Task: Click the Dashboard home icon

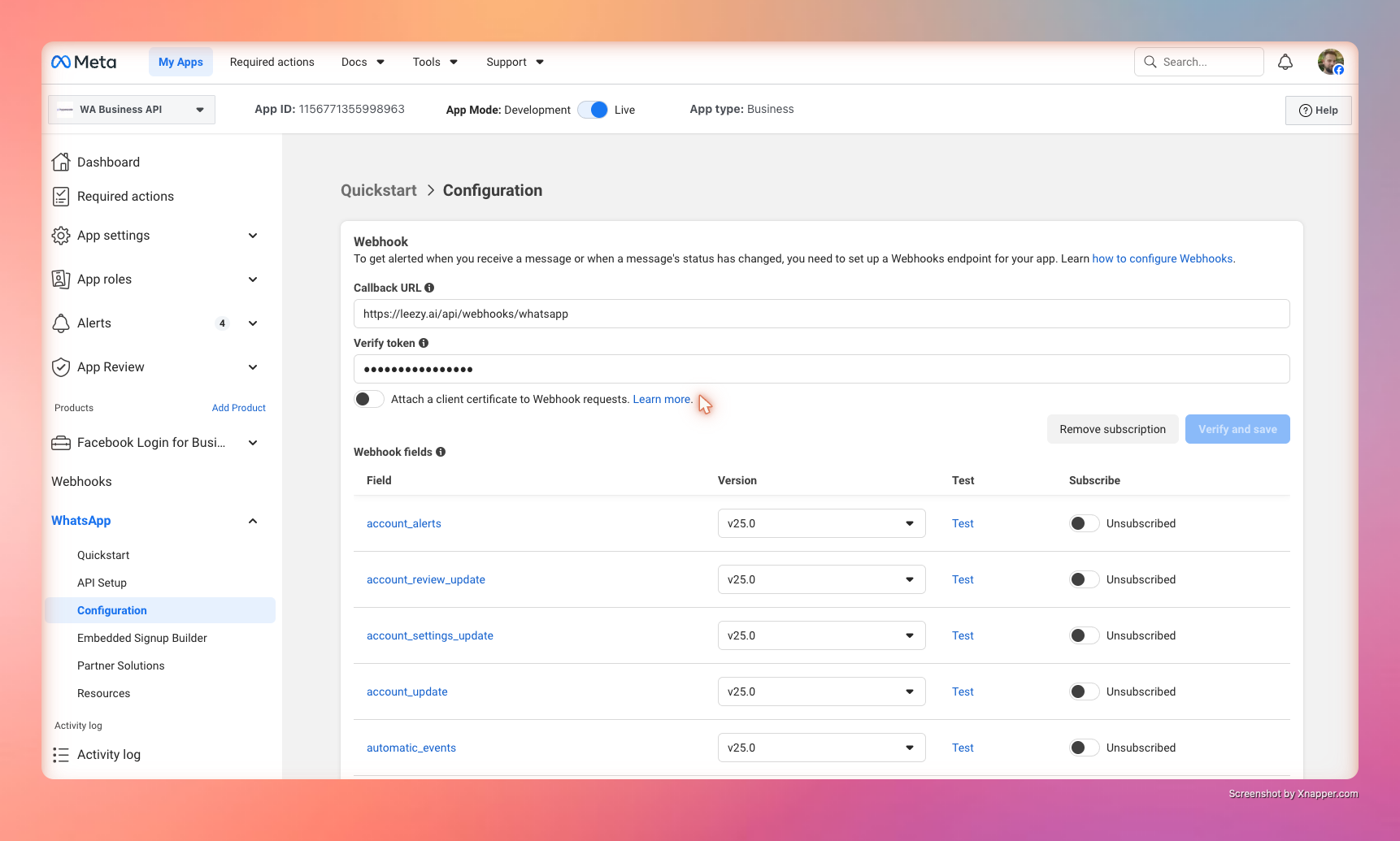Action: pos(61,162)
